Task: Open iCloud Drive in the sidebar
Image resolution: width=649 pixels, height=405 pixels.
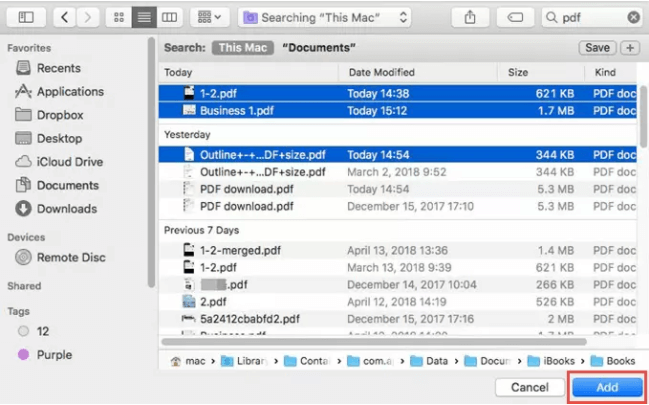Action: (69, 161)
